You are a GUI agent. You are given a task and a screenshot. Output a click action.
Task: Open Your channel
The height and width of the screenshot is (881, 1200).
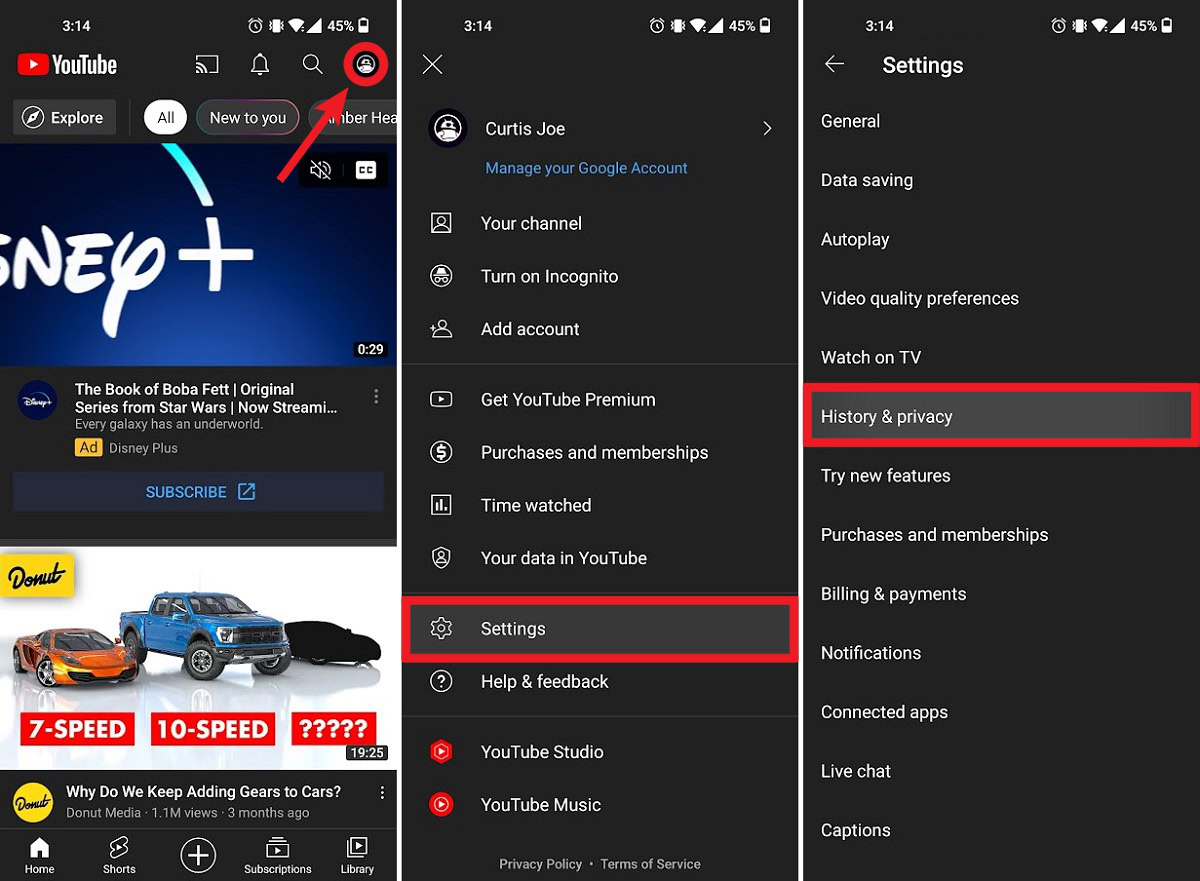(600, 223)
